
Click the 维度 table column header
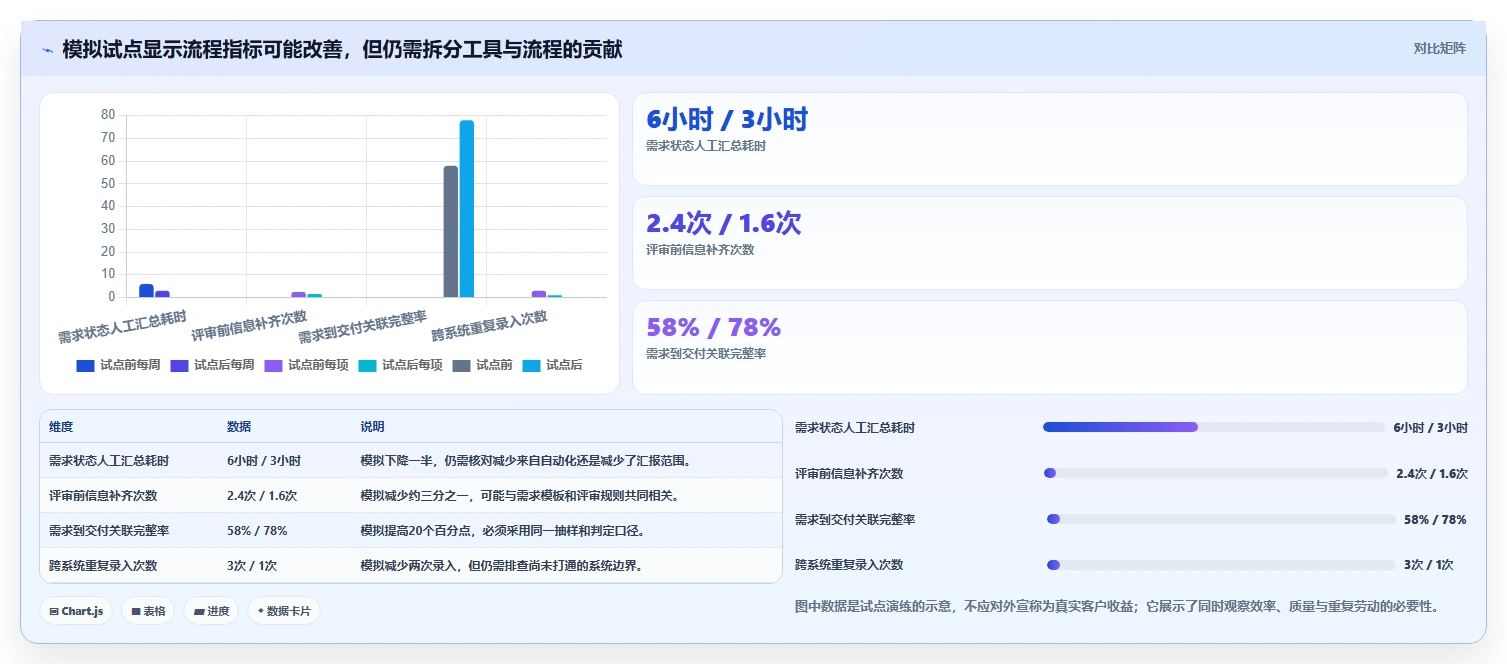coord(61,427)
